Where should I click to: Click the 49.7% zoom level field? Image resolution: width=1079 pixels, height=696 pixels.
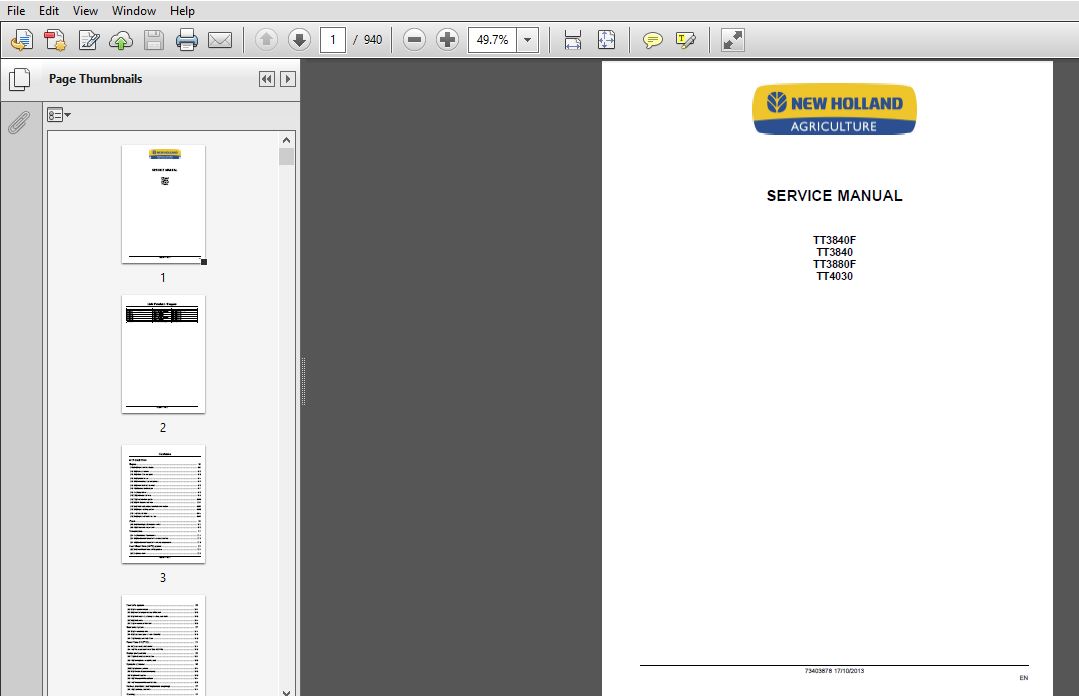tap(493, 40)
